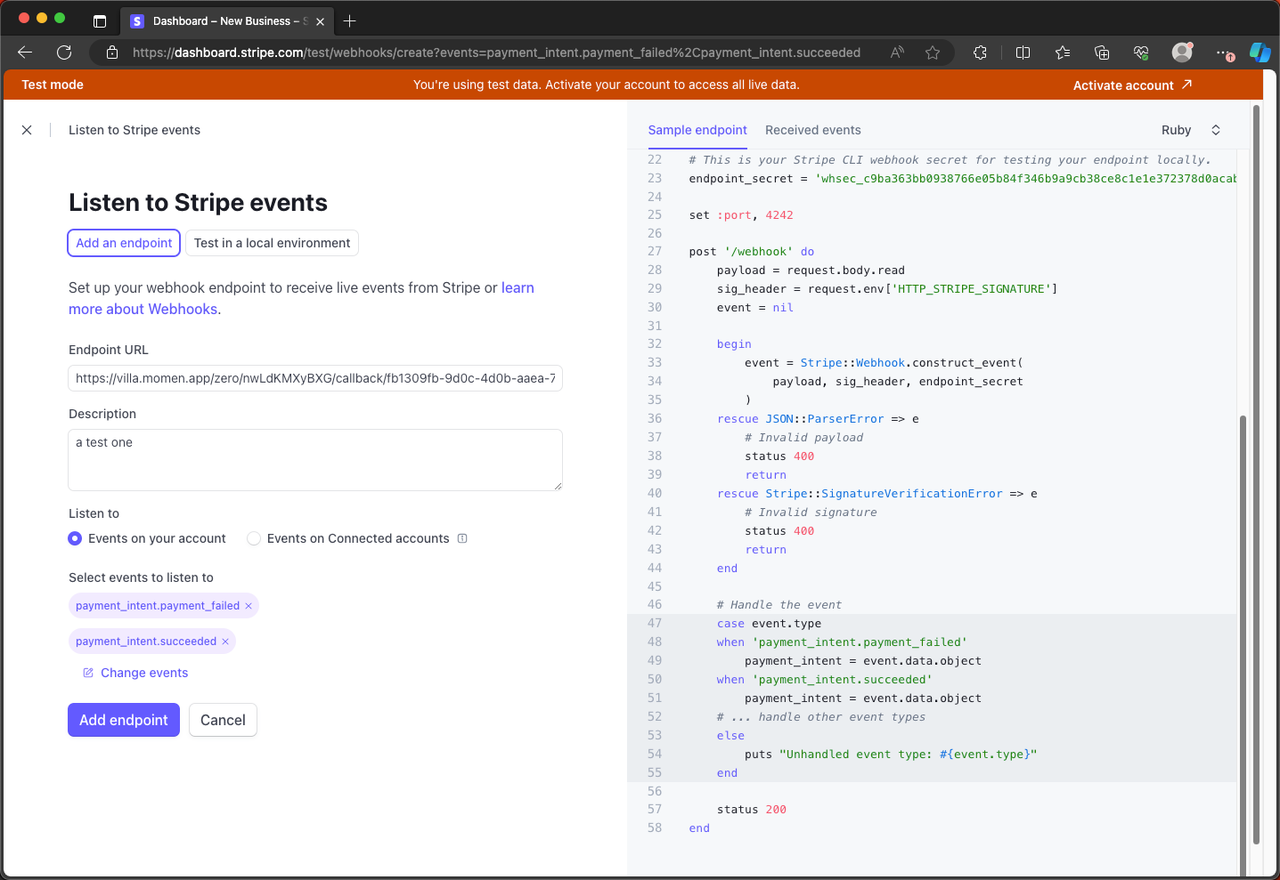This screenshot has height=880, width=1280.
Task: Click 'rescue JSON::ParserError => e' line
Action: click(x=818, y=419)
